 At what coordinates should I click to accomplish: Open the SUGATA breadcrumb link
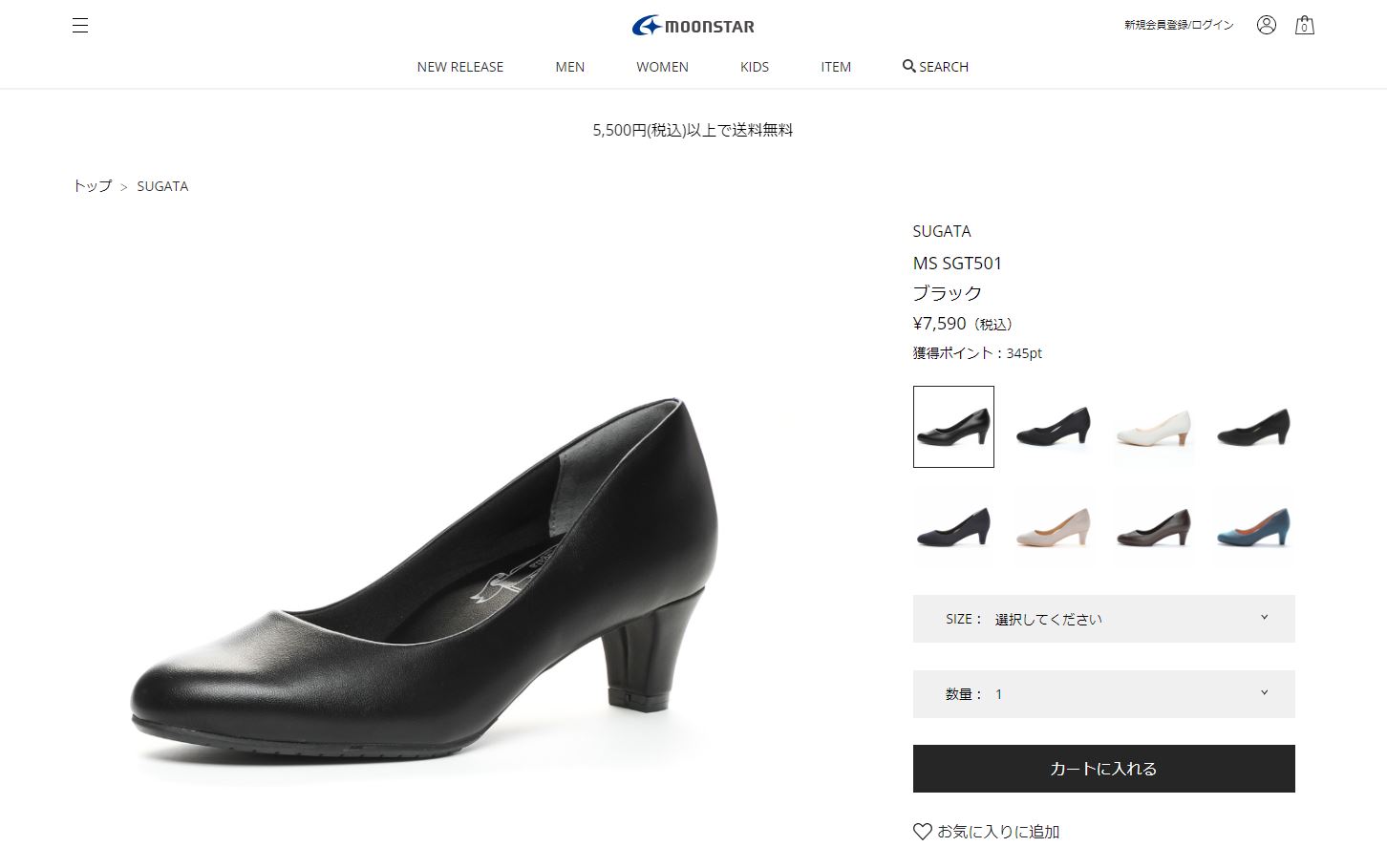pos(162,186)
